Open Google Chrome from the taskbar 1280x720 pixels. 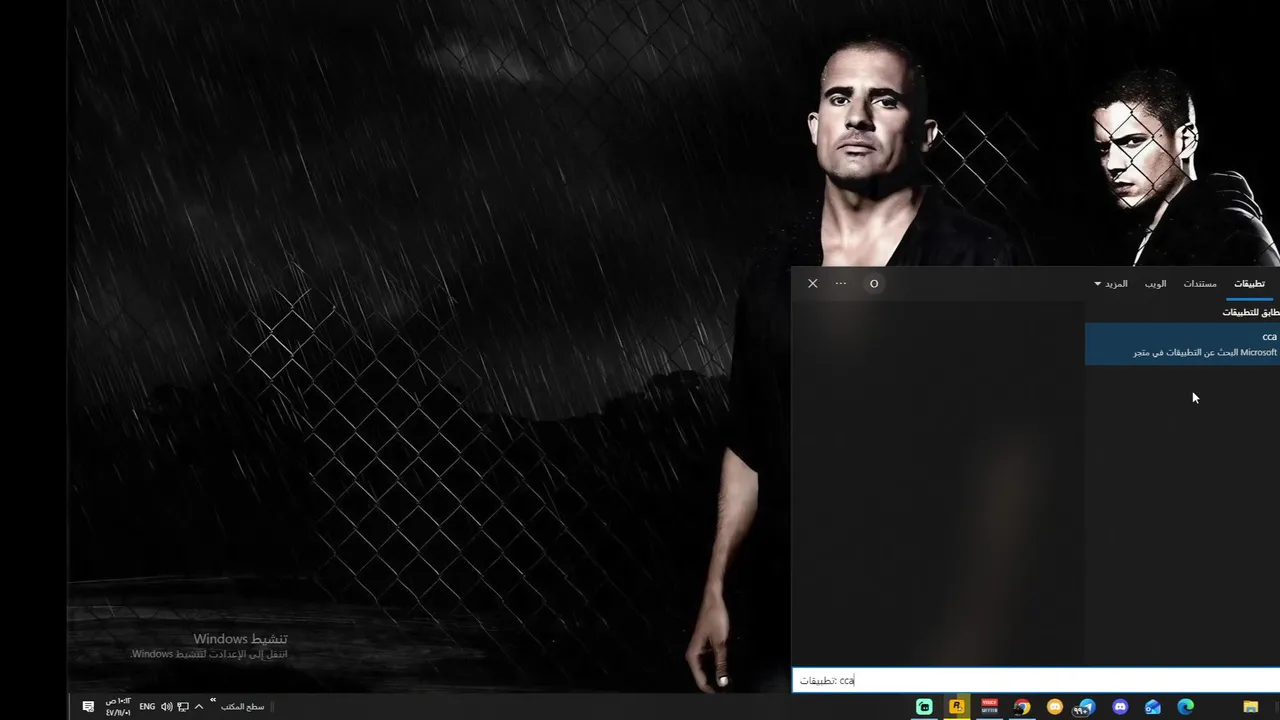(x=1022, y=707)
